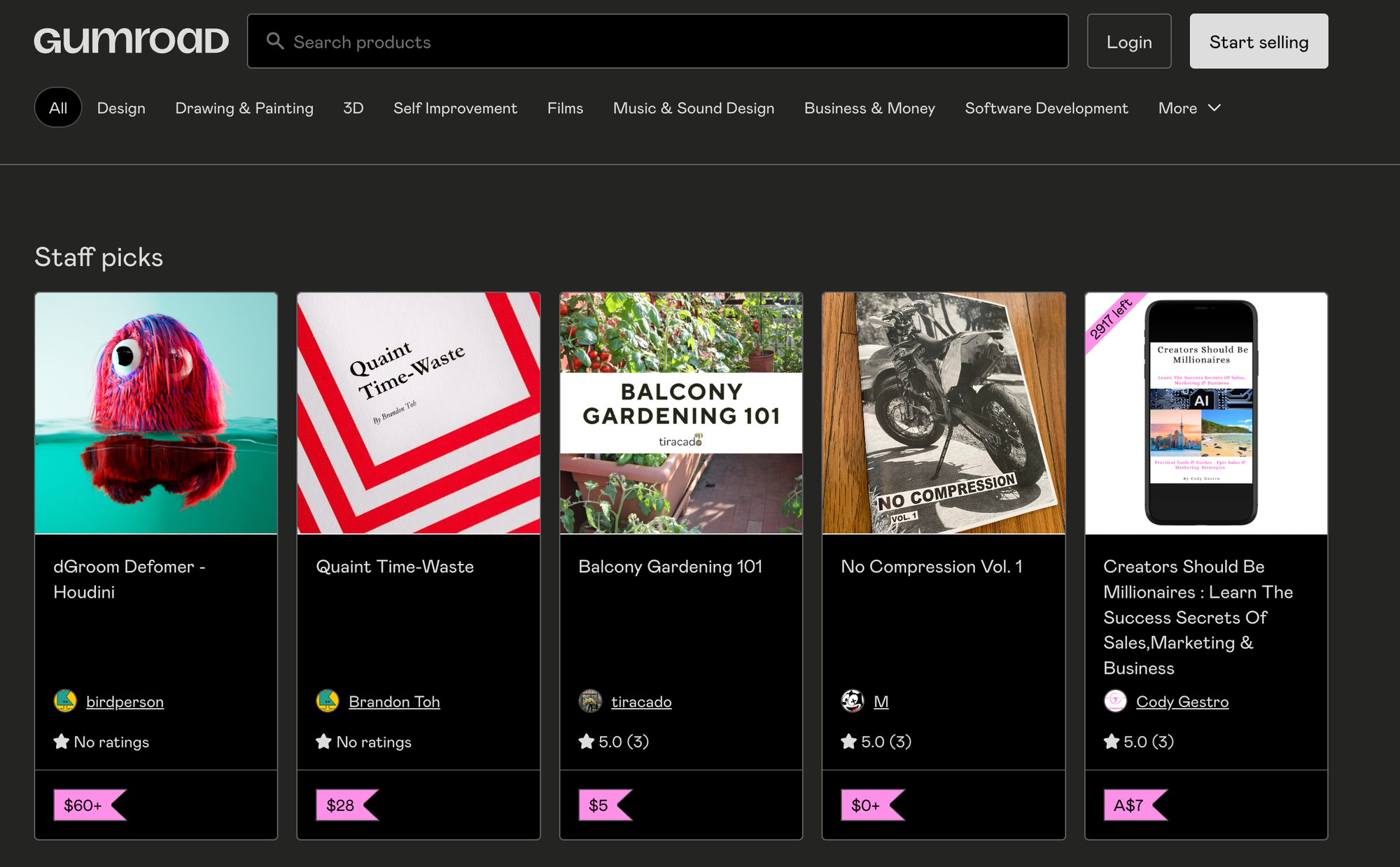Open tiracado's creator profile link
Screen dimensions: 1400x867
(x=641, y=701)
